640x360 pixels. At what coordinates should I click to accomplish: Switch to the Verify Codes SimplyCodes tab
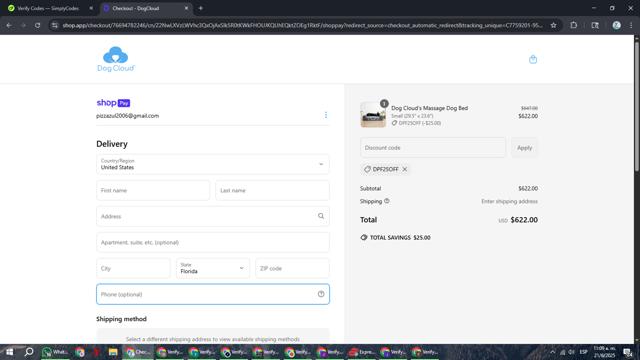click(x=48, y=8)
